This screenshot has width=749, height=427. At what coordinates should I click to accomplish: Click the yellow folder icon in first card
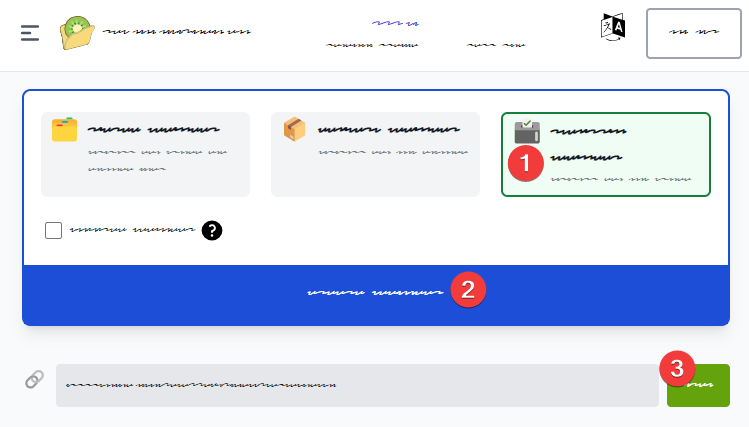[64, 129]
